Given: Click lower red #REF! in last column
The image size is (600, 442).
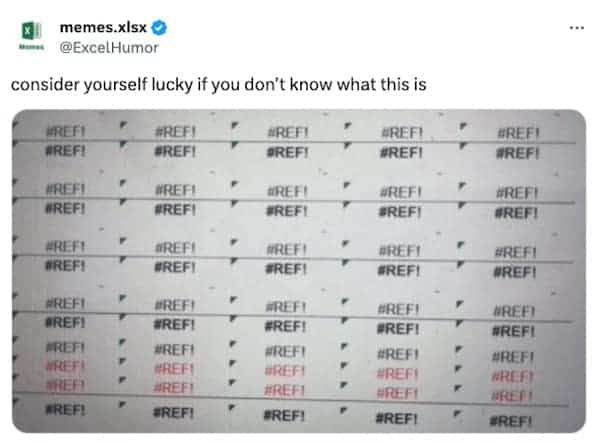Looking at the screenshot, I should [516, 395].
